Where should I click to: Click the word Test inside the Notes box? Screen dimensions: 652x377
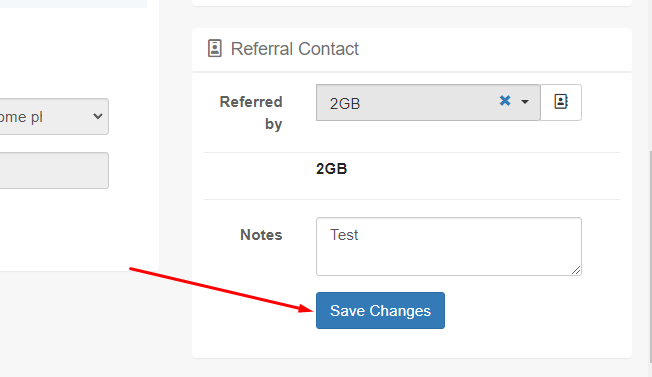pos(344,235)
